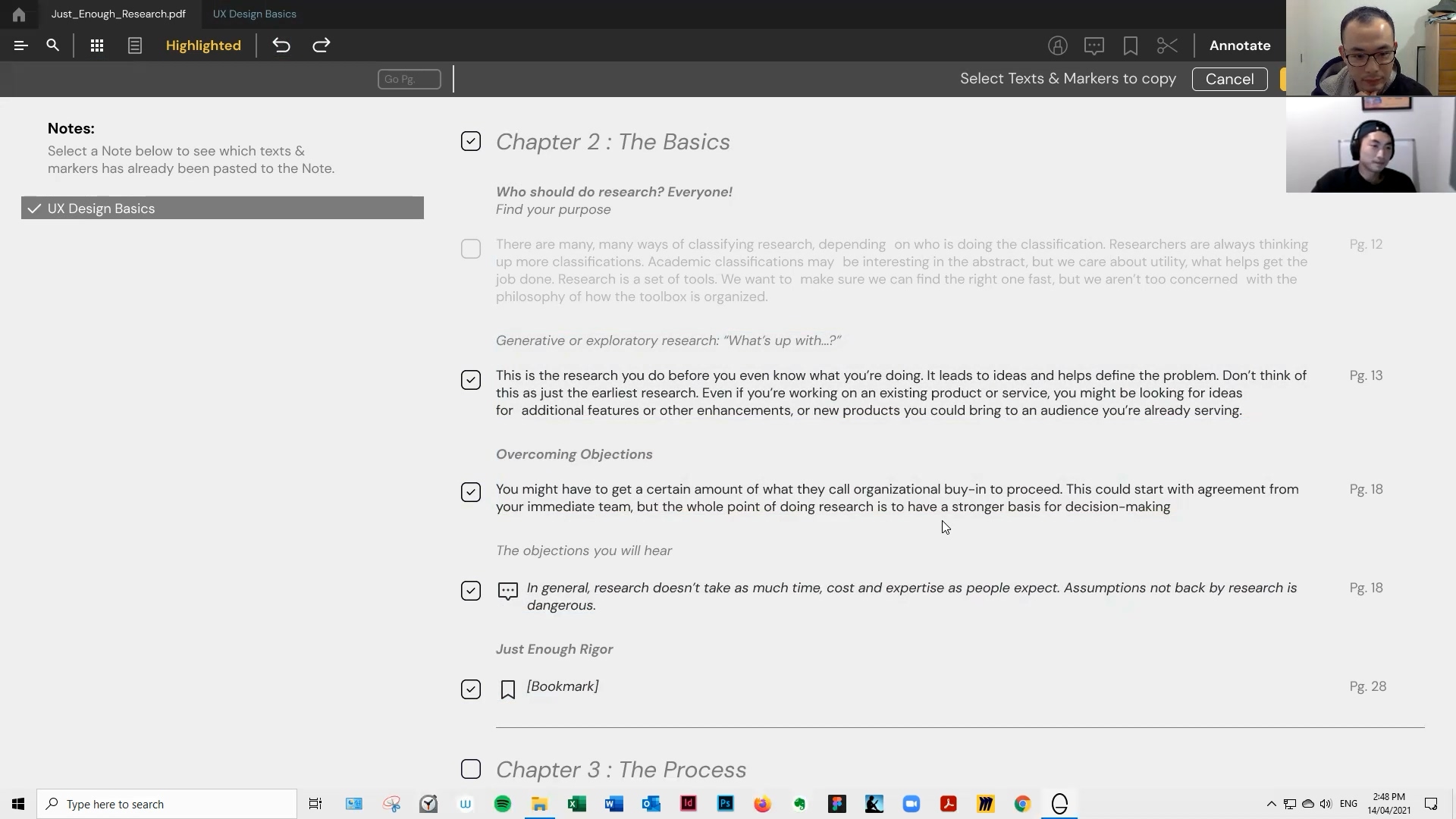1456x819 pixels.
Task: Open Google Chrome from the taskbar
Action: (1023, 804)
